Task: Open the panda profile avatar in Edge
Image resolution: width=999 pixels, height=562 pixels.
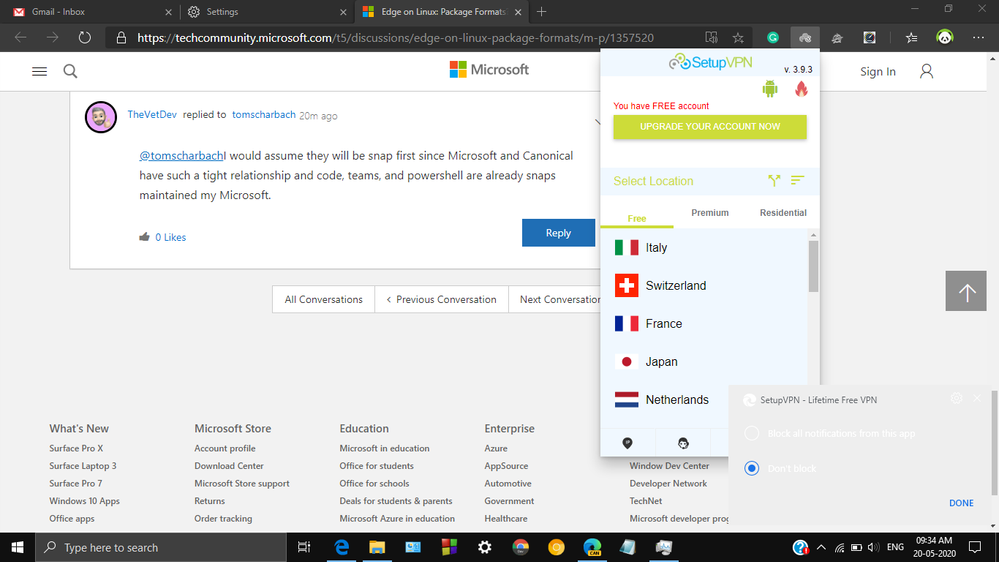Action: pyautogui.click(x=945, y=38)
